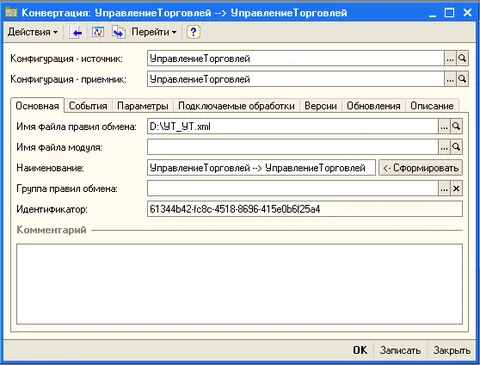Switch to the Версии tab
The width and height of the screenshot is (480, 365).
tap(321, 106)
